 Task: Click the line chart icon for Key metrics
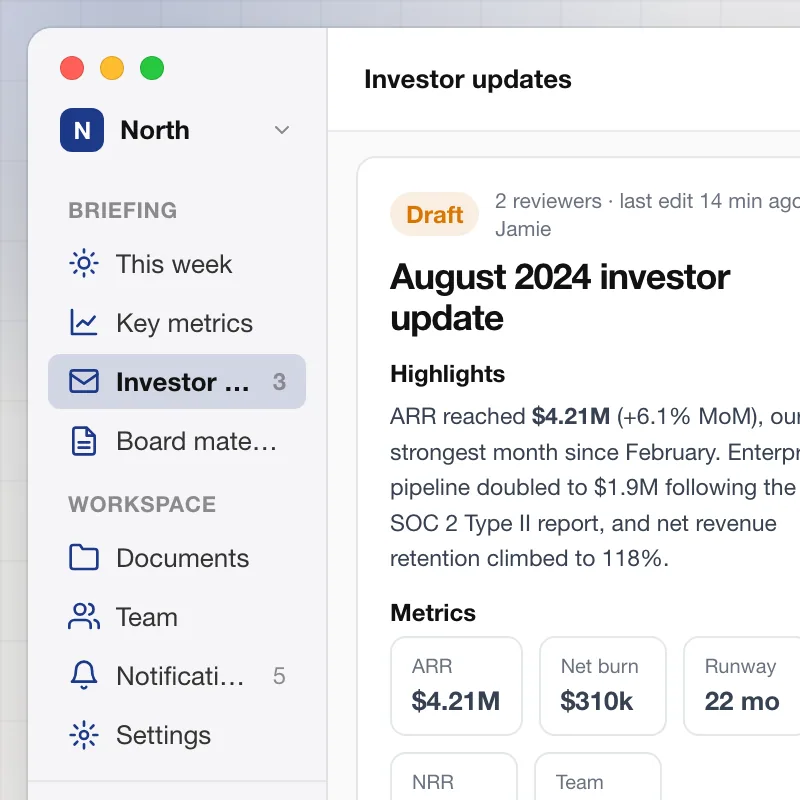tap(84, 322)
